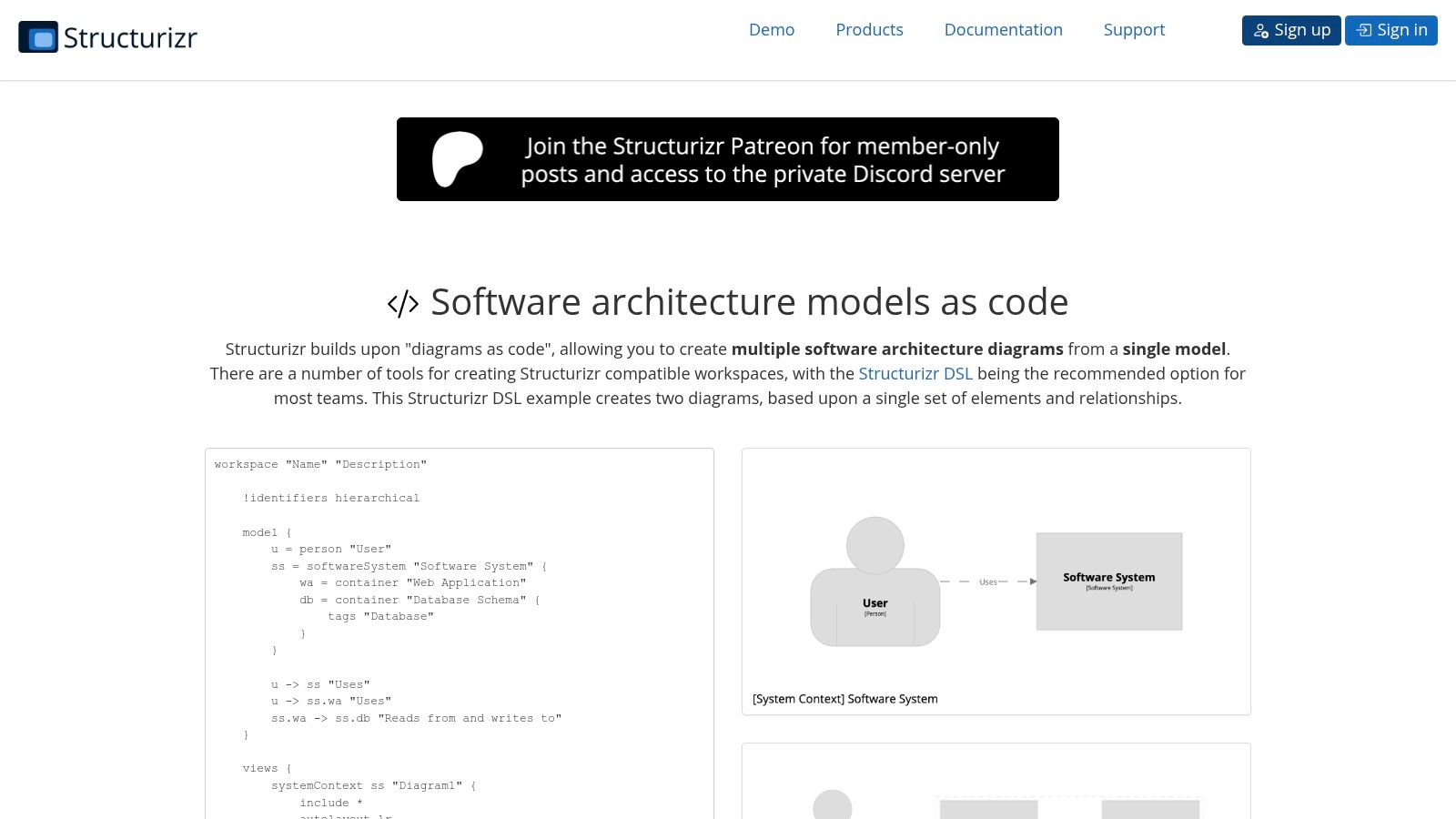Click the 'u = person "User"' code line
This screenshot has width=1456, height=819.
point(331,549)
